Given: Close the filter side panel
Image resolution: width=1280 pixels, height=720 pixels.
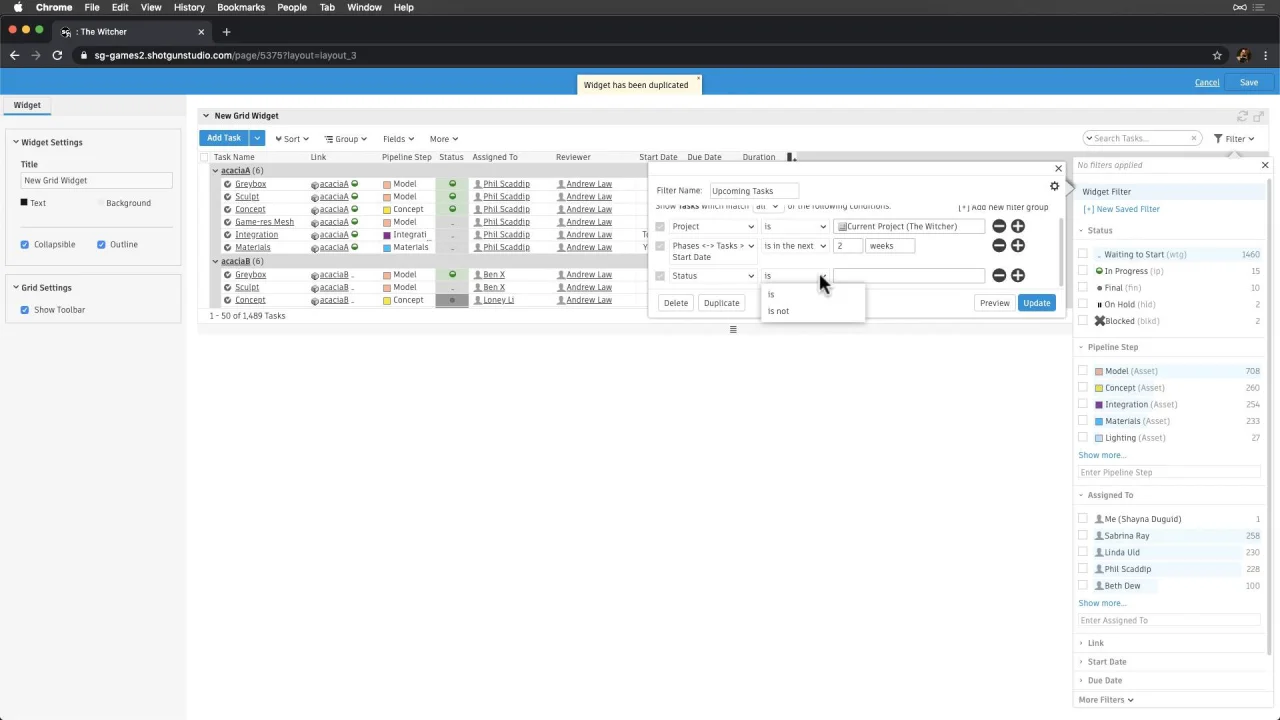Looking at the screenshot, I should click(x=1265, y=165).
